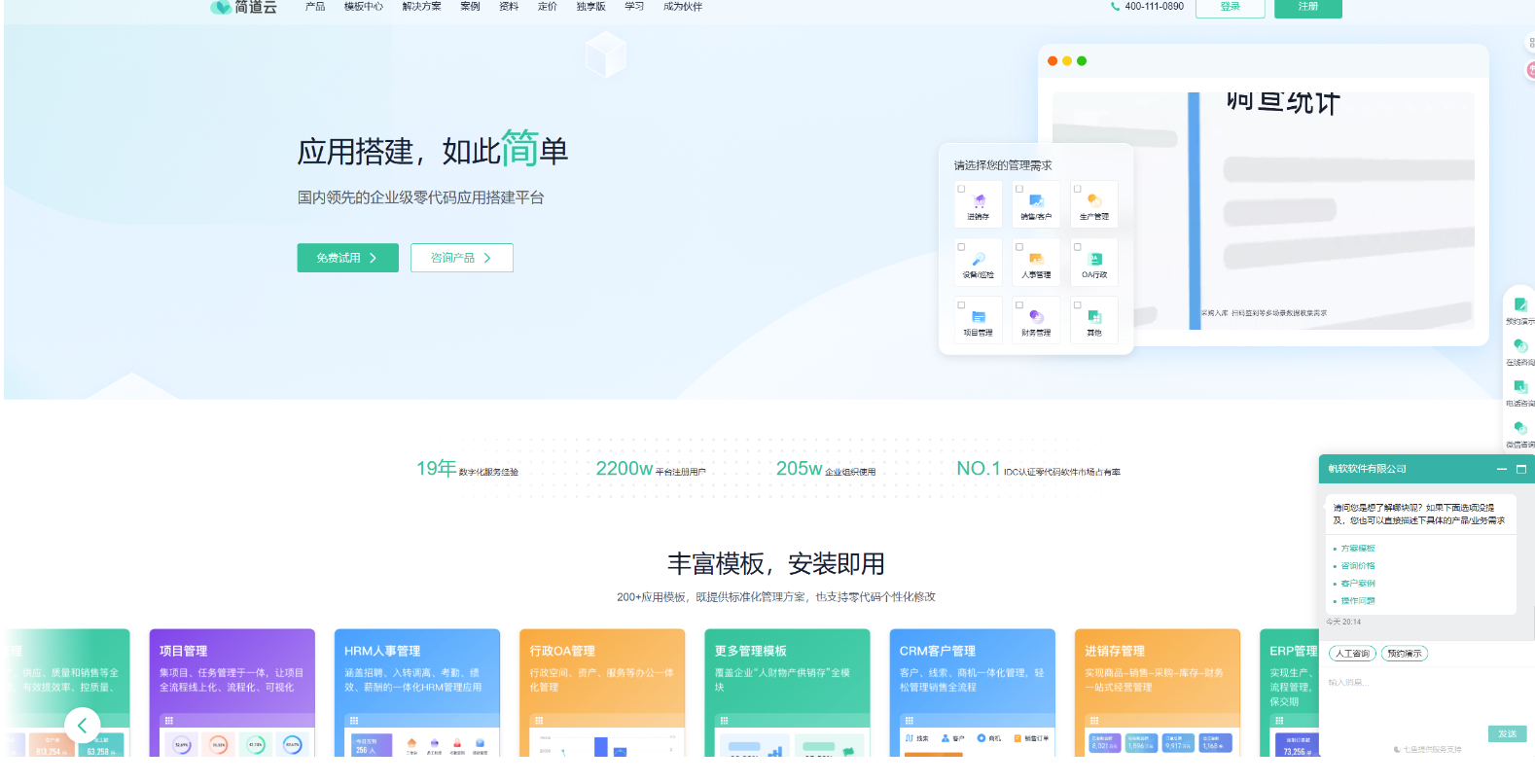Image resolution: width=1535 pixels, height=784 pixels.
Task: Call phone number 400-111-0890
Action: pos(1154,7)
